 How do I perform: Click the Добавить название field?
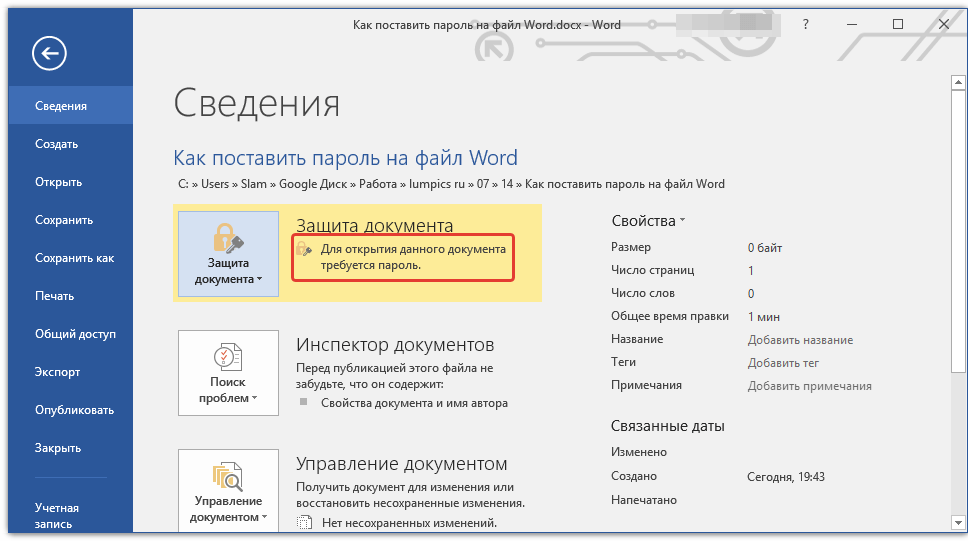(x=800, y=340)
